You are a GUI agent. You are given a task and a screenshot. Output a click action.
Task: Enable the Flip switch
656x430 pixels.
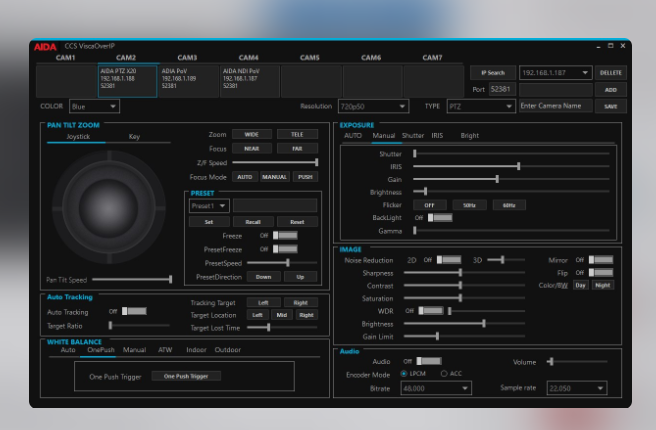(601, 273)
